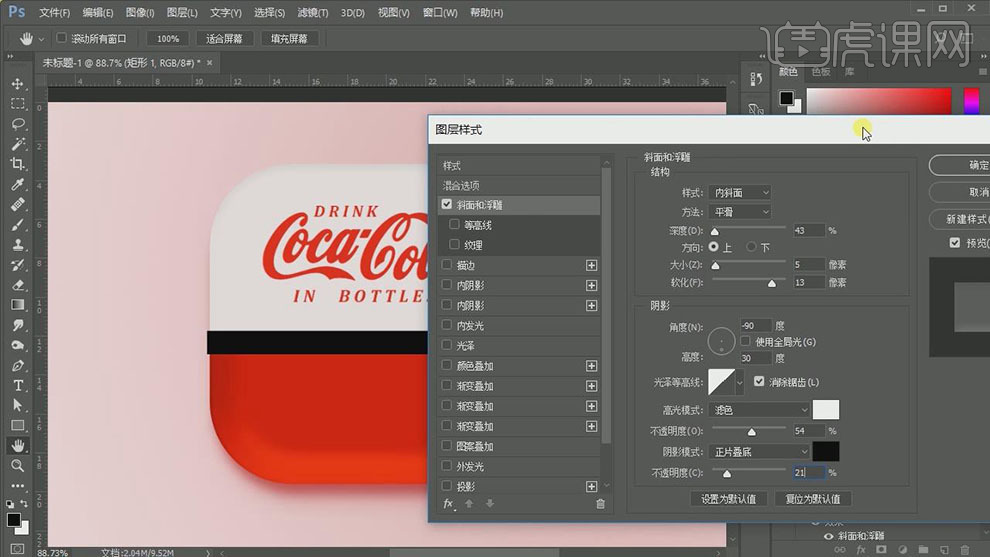Select the Lasso tool
990x557 pixels.
point(18,124)
